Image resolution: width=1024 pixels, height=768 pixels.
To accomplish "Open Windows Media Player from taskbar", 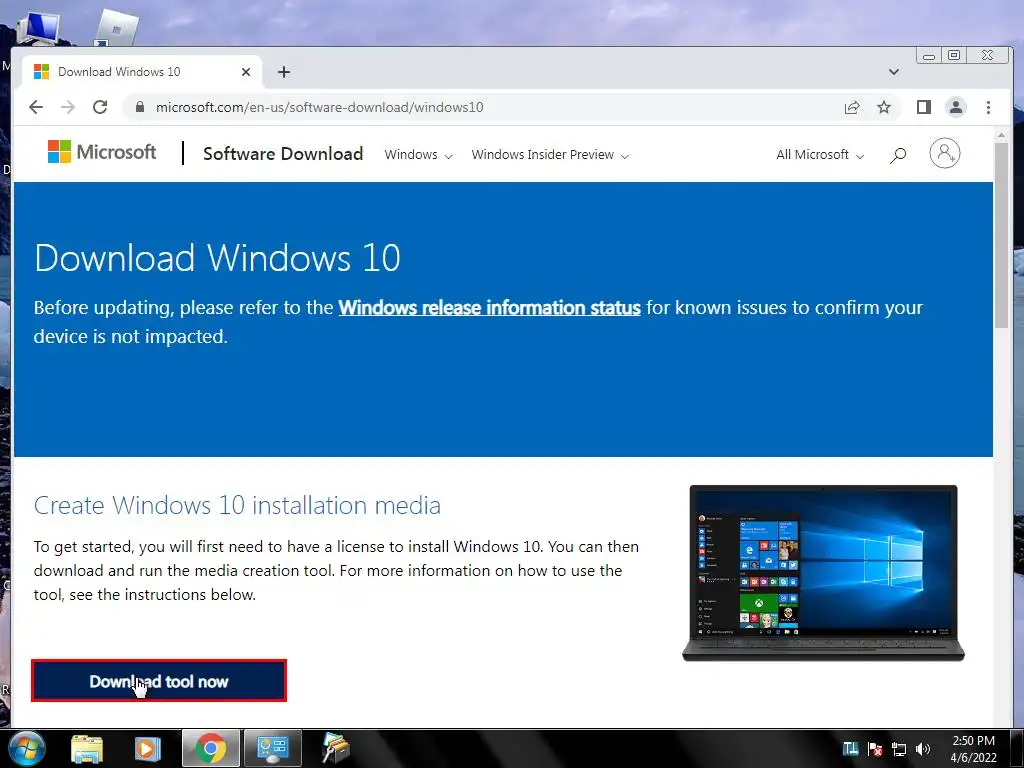I will click(147, 748).
